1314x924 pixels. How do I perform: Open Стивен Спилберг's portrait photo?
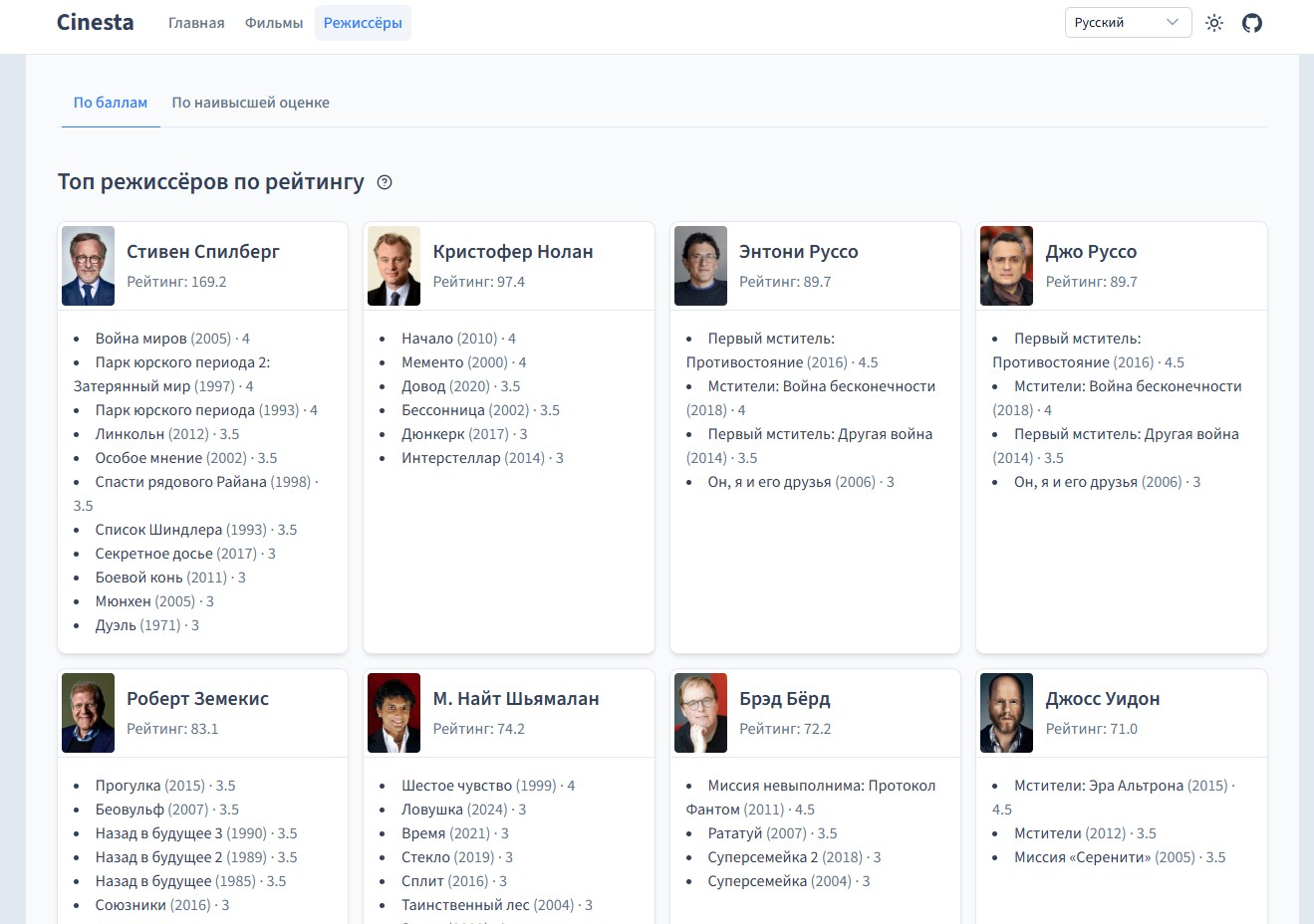point(89,266)
